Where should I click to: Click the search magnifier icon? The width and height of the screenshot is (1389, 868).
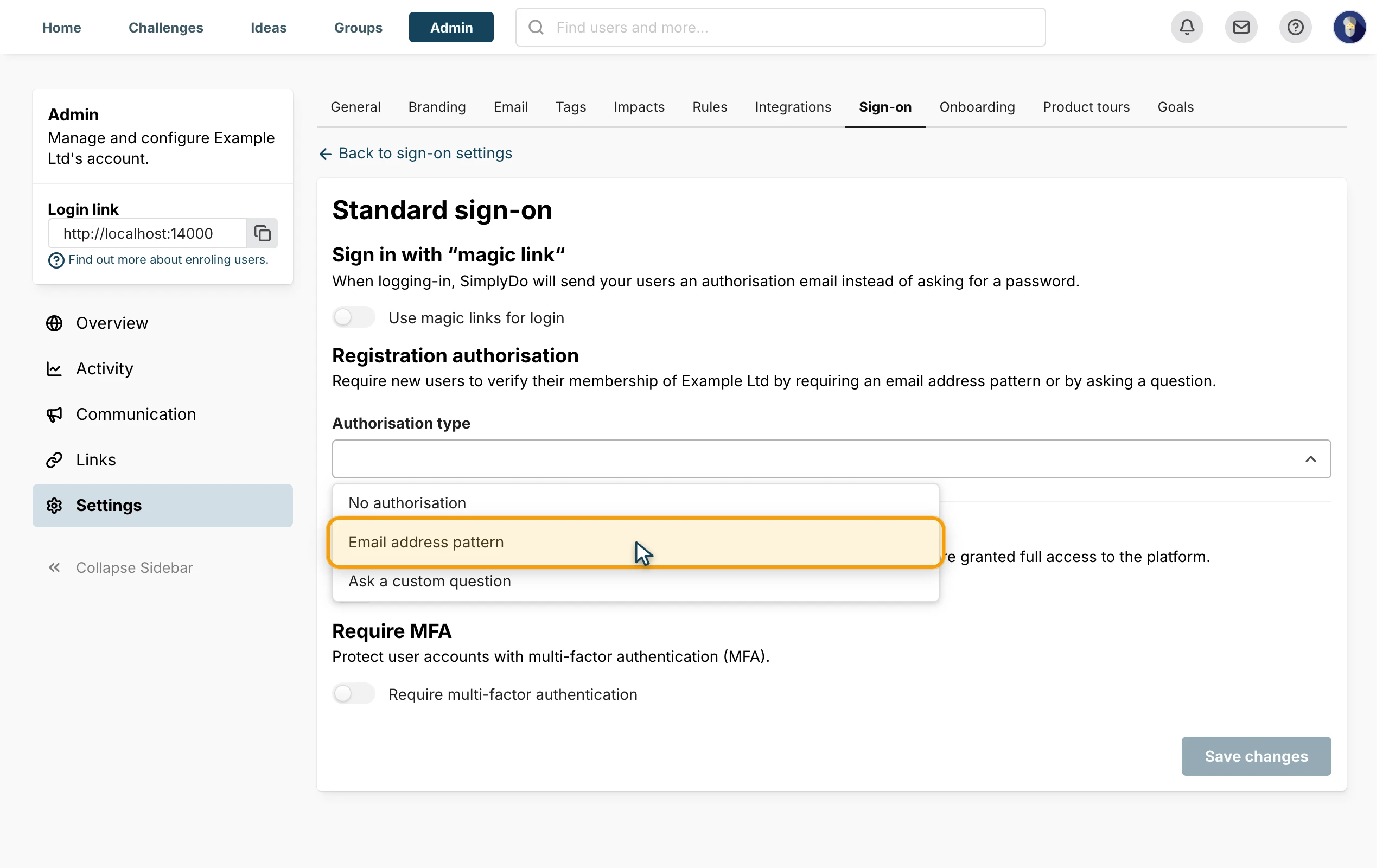coord(536,27)
